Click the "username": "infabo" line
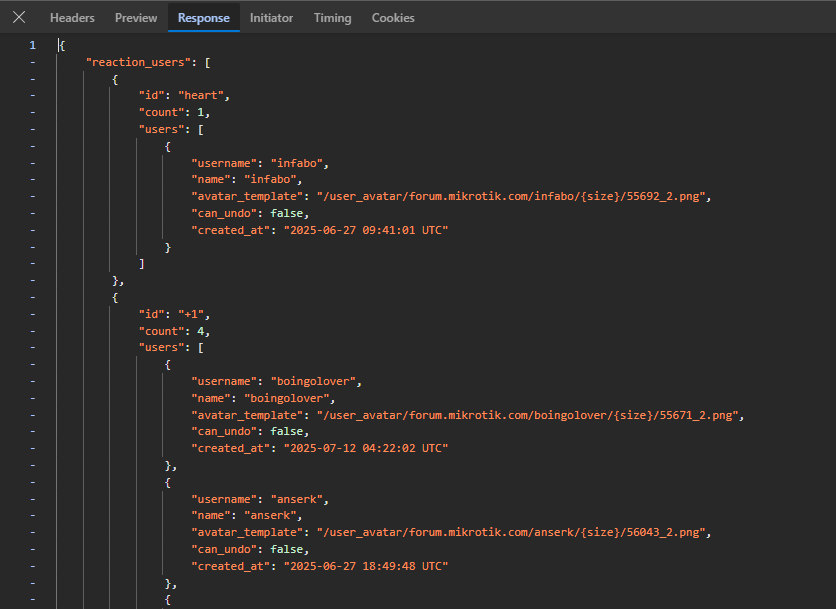 point(260,163)
